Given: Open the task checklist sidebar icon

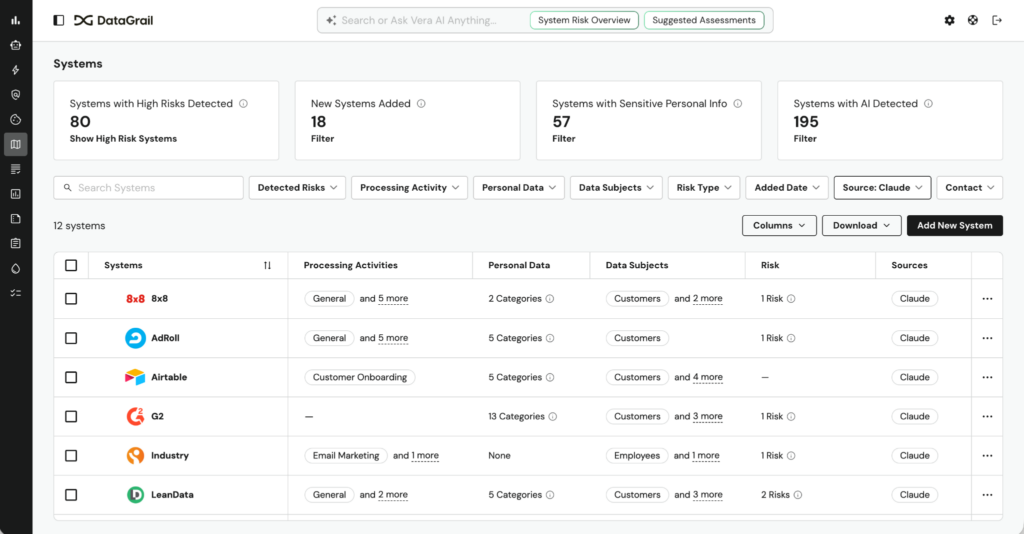Looking at the screenshot, I should [x=16, y=293].
